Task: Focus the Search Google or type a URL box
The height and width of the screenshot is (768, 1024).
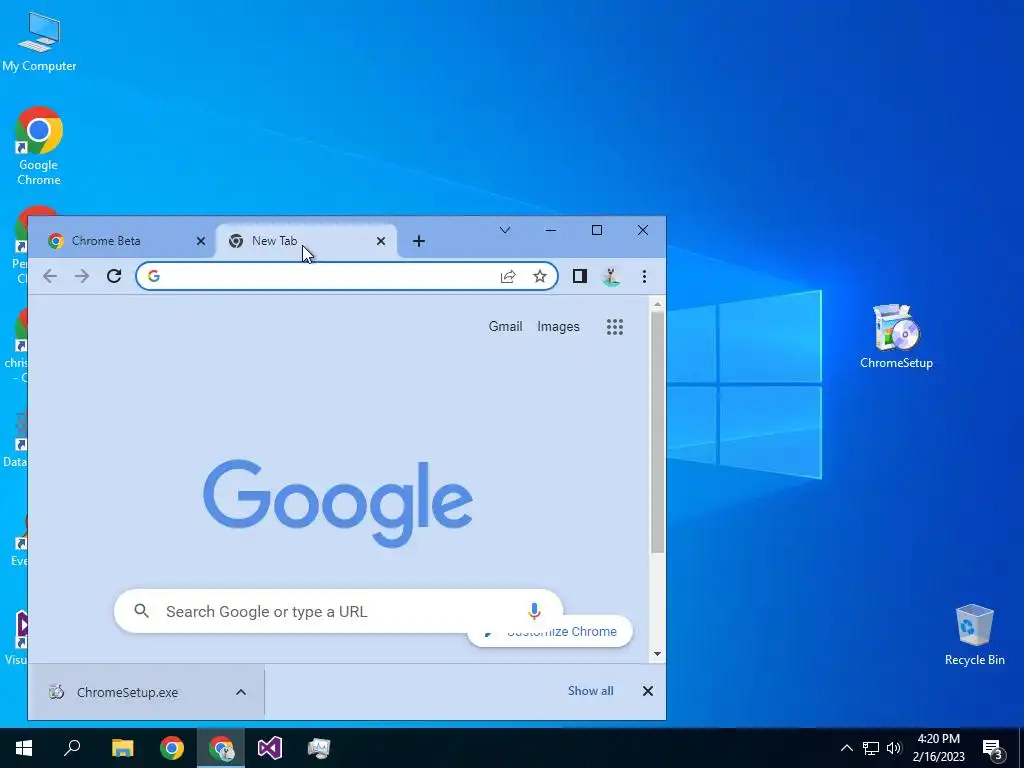Action: coord(338,611)
